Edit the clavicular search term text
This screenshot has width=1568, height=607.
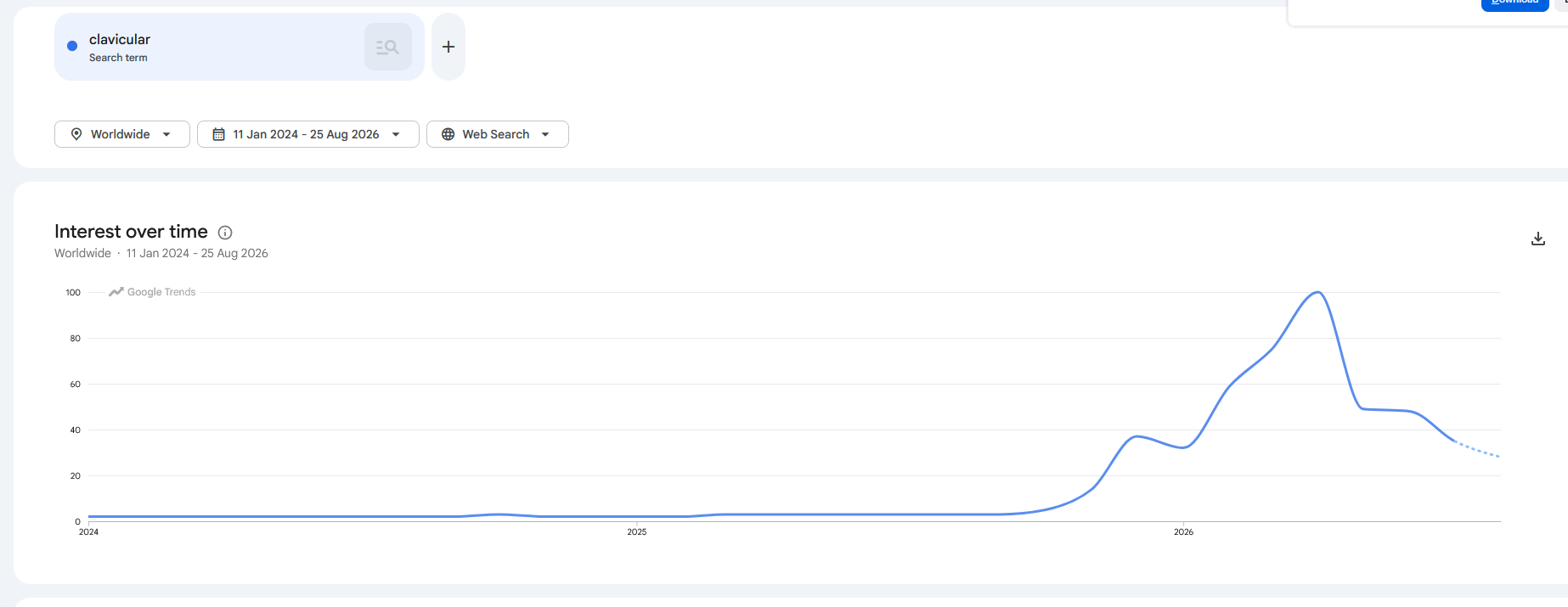pos(120,39)
